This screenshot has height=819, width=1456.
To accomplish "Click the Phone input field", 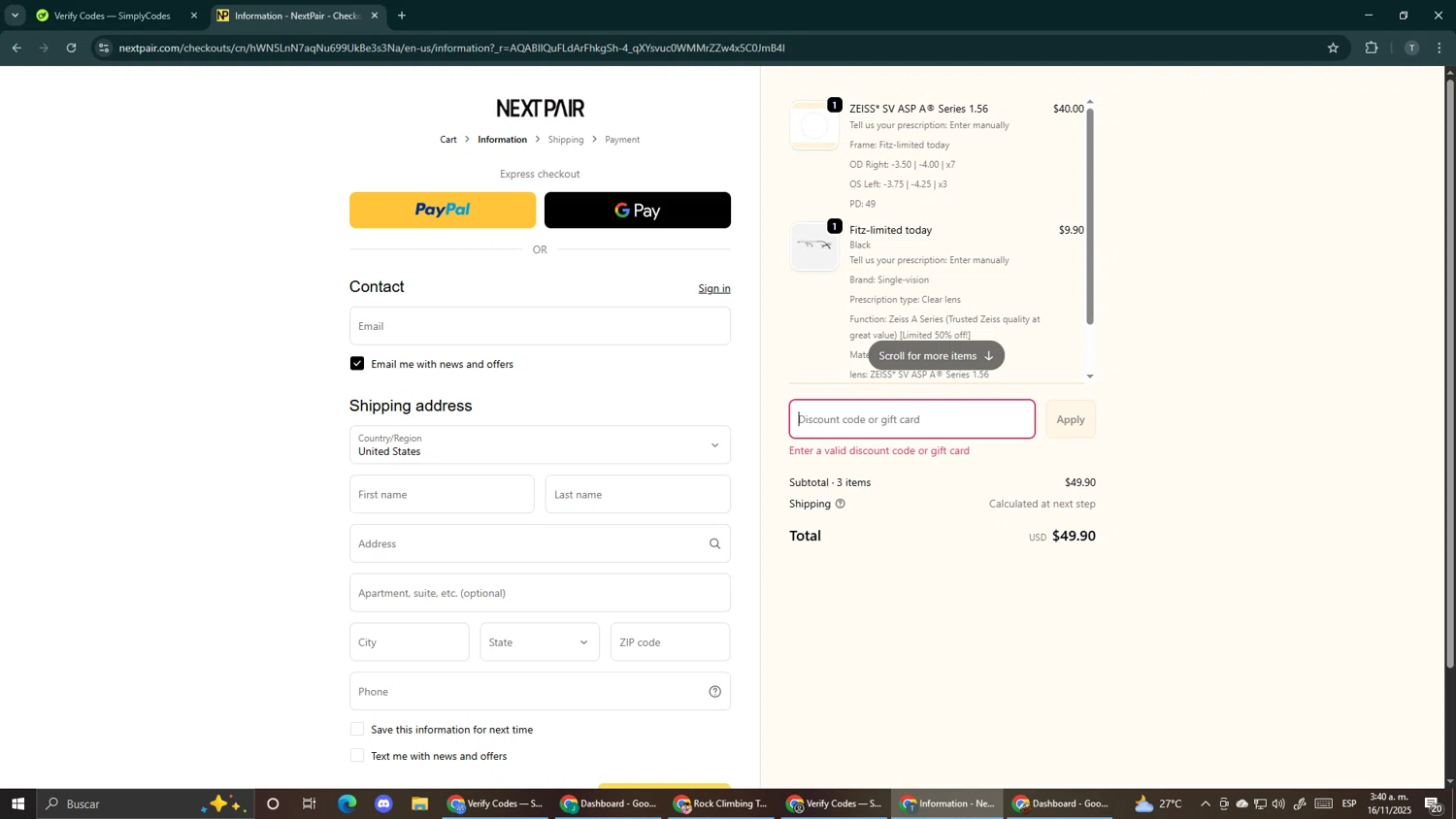I will click(540, 692).
